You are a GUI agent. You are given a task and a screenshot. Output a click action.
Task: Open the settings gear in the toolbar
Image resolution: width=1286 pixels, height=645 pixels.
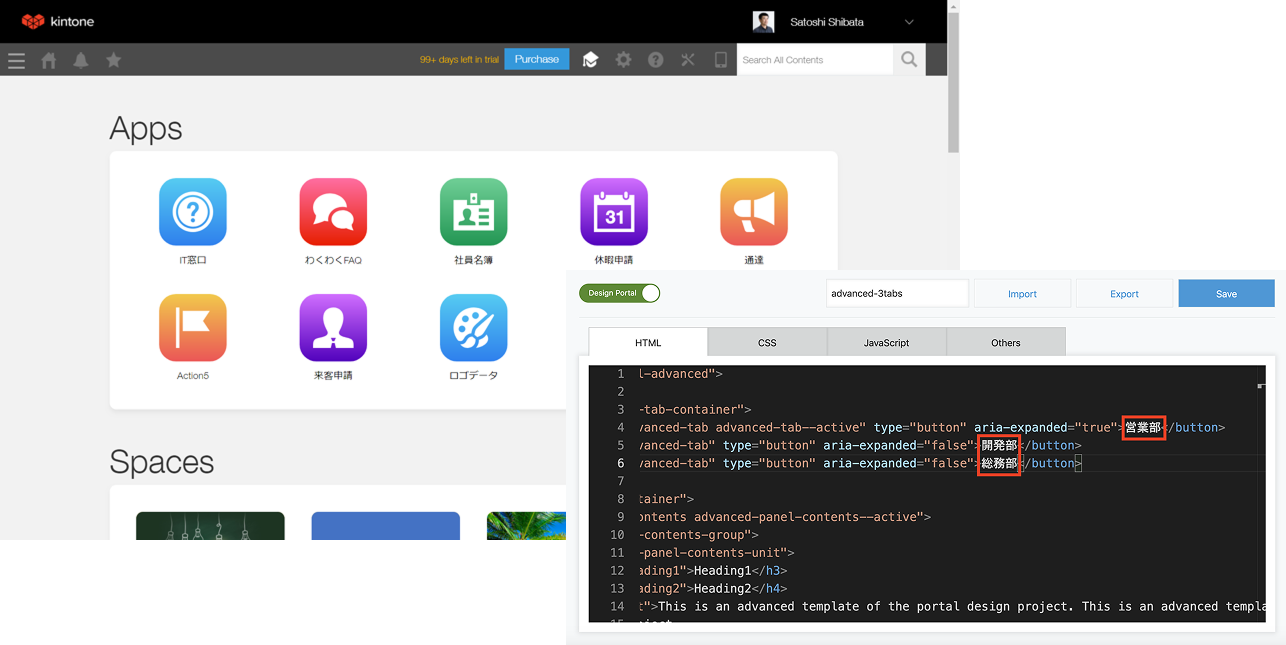click(623, 60)
